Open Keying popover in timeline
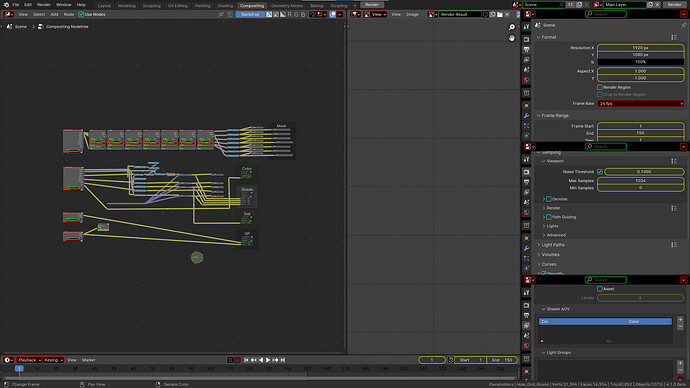The width and height of the screenshot is (690, 388). [53, 360]
